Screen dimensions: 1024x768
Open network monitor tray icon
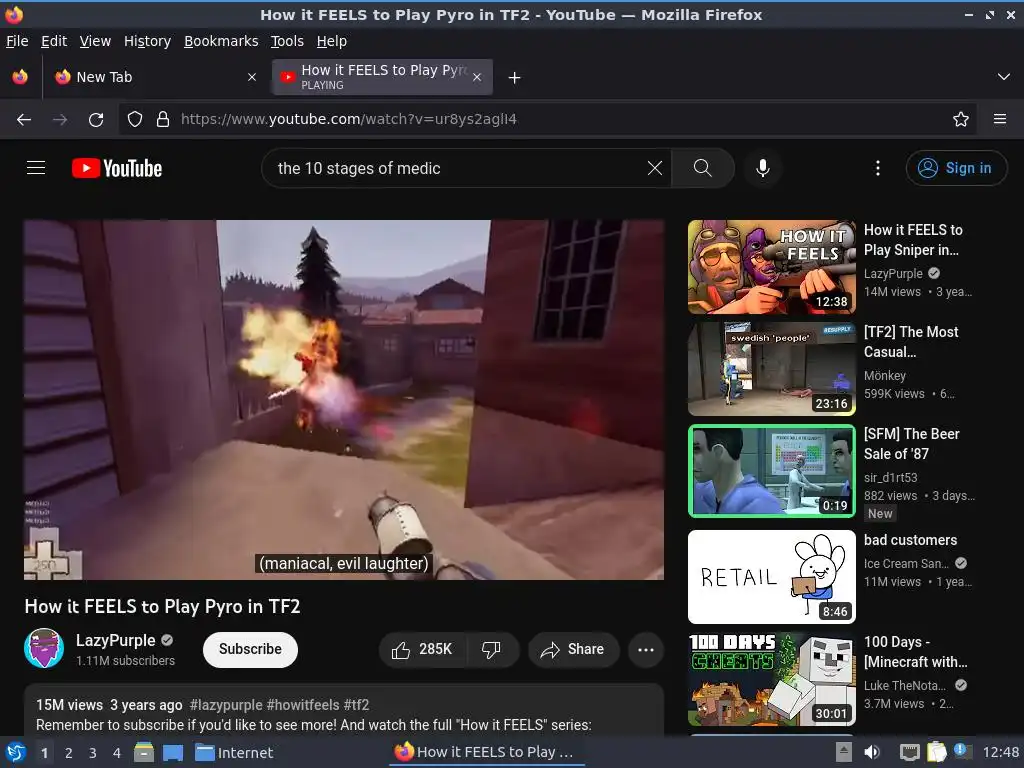click(909, 752)
